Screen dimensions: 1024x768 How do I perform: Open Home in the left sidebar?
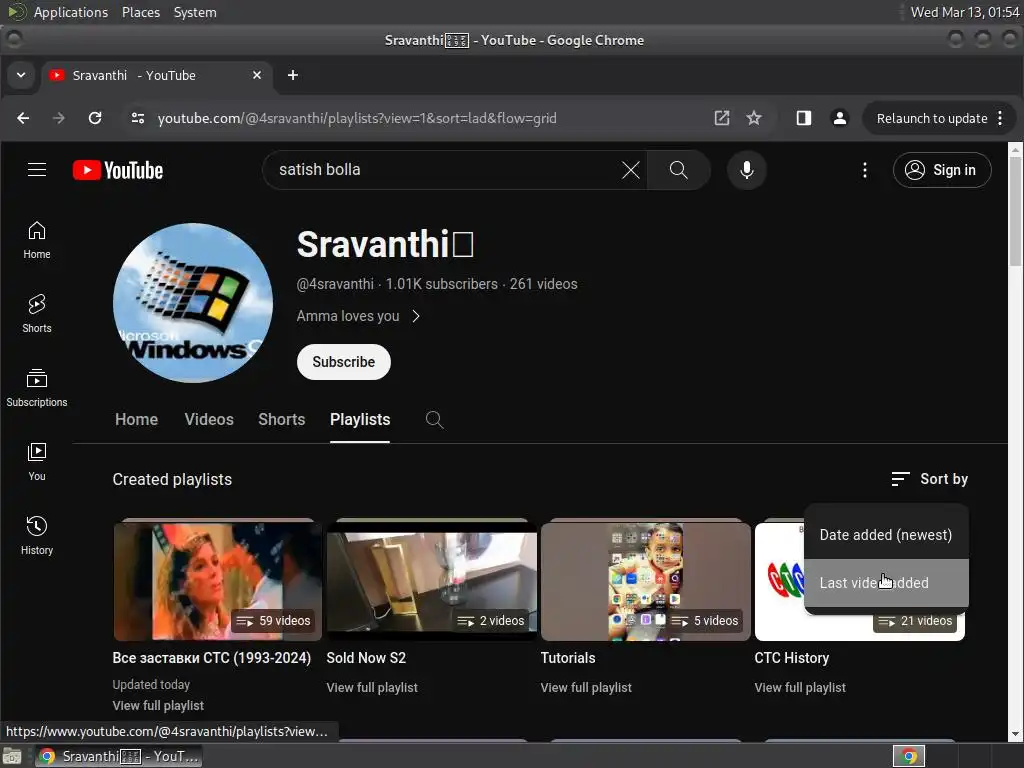(x=37, y=240)
